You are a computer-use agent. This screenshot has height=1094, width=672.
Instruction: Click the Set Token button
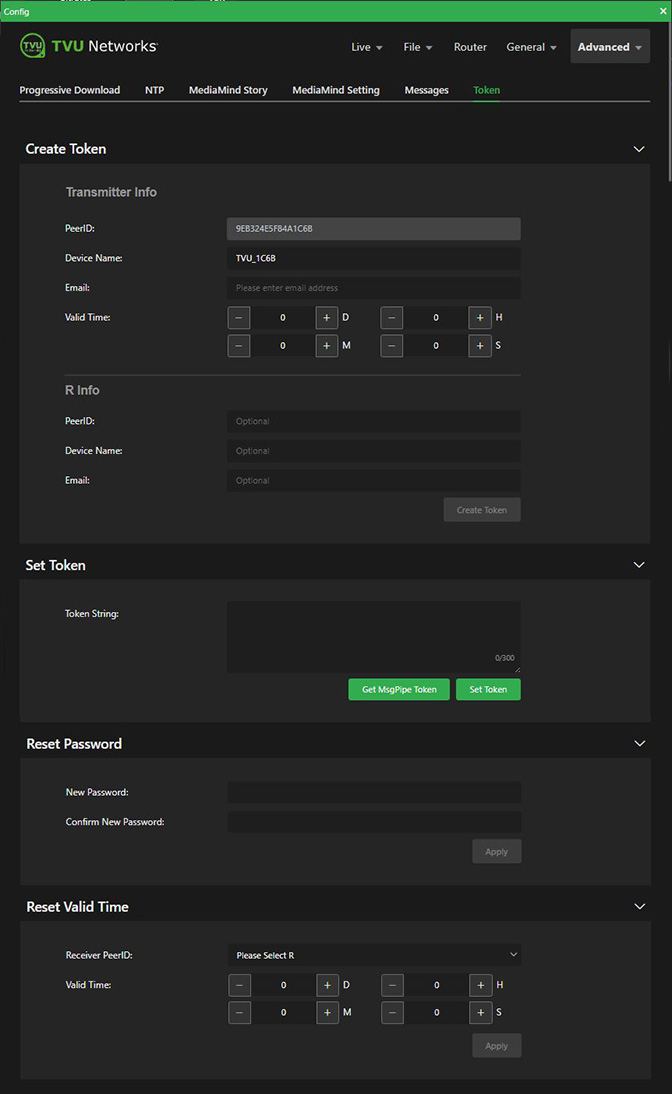pyautogui.click(x=488, y=689)
